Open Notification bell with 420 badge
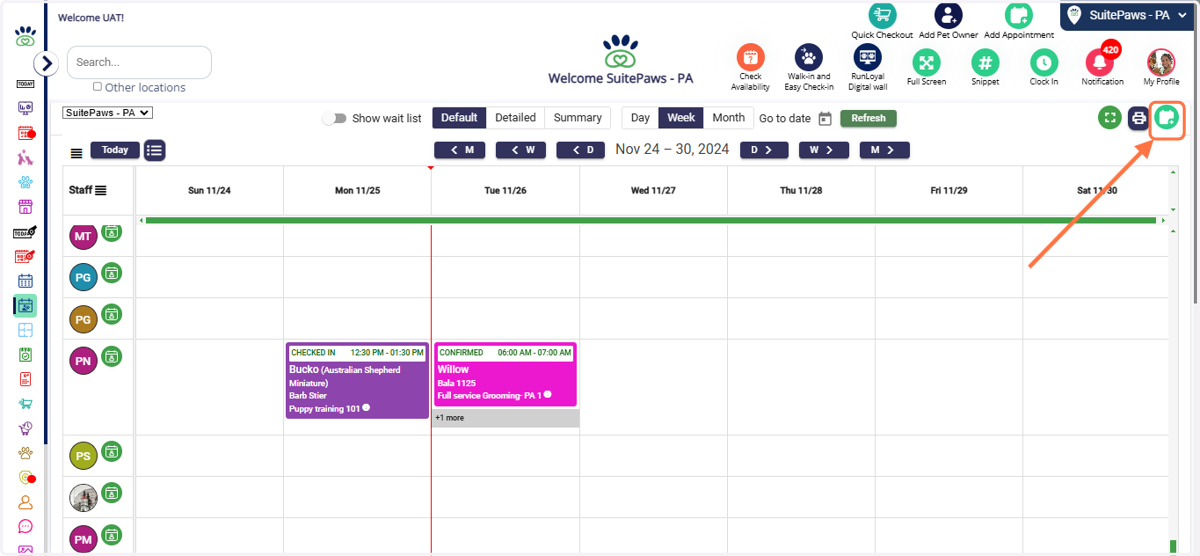The width and height of the screenshot is (1200, 556). 1099,62
